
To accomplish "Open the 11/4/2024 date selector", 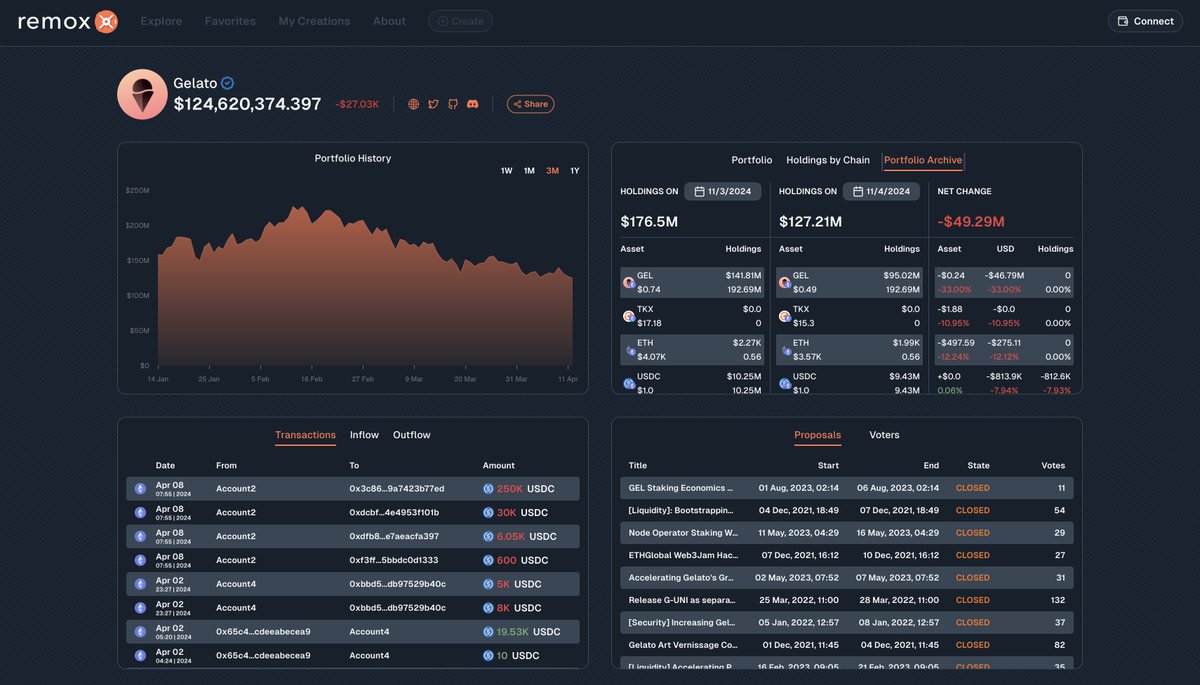I will click(x=881, y=190).
